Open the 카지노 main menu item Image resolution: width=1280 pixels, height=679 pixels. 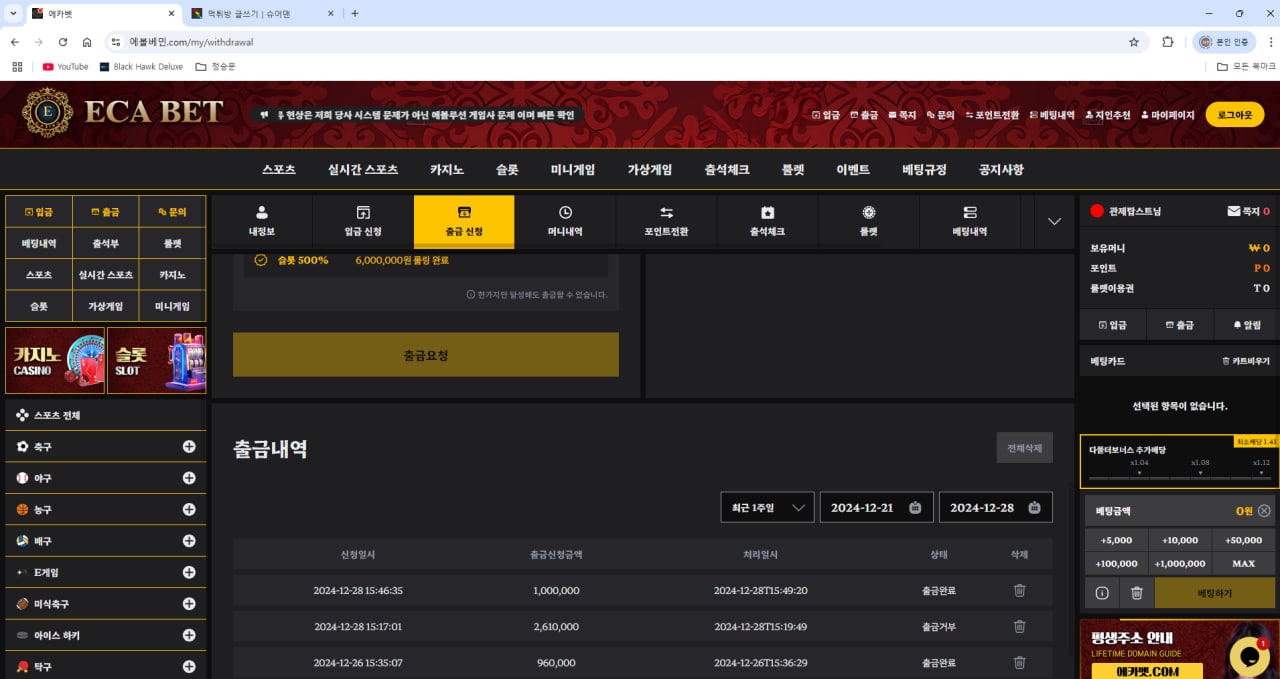(x=447, y=170)
